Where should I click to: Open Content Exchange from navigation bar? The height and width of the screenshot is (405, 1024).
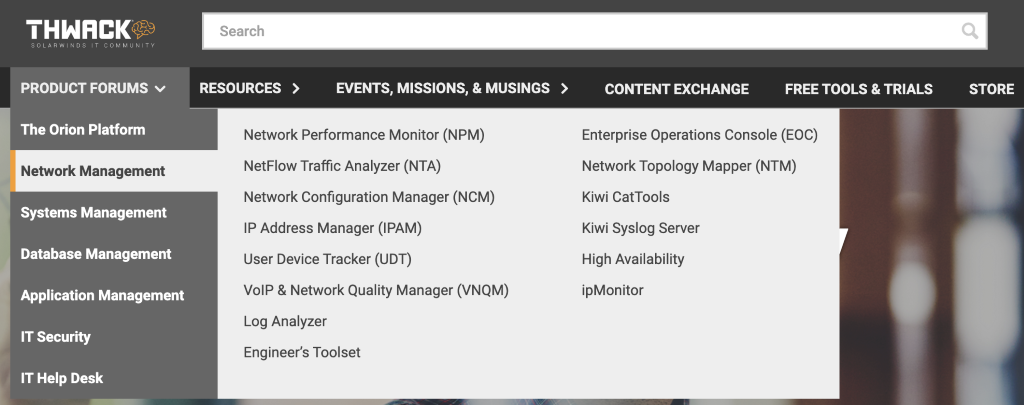coord(676,89)
